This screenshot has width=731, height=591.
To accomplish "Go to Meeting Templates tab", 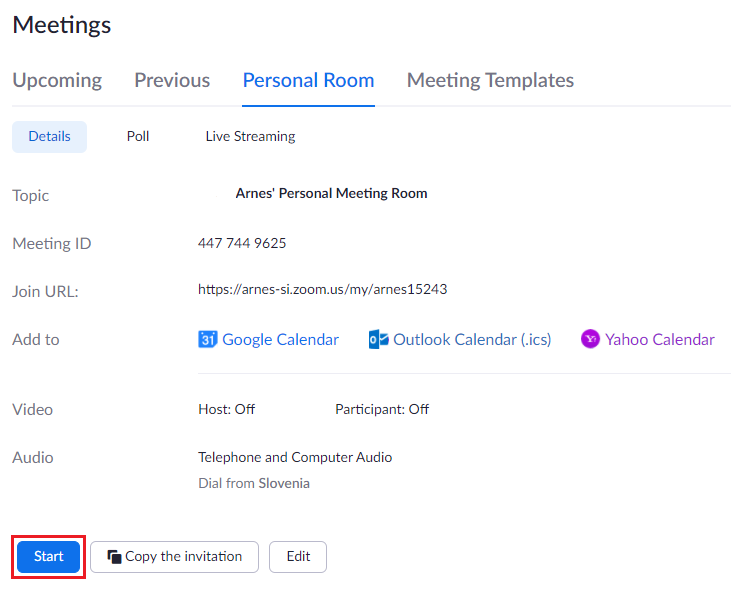I will [490, 80].
